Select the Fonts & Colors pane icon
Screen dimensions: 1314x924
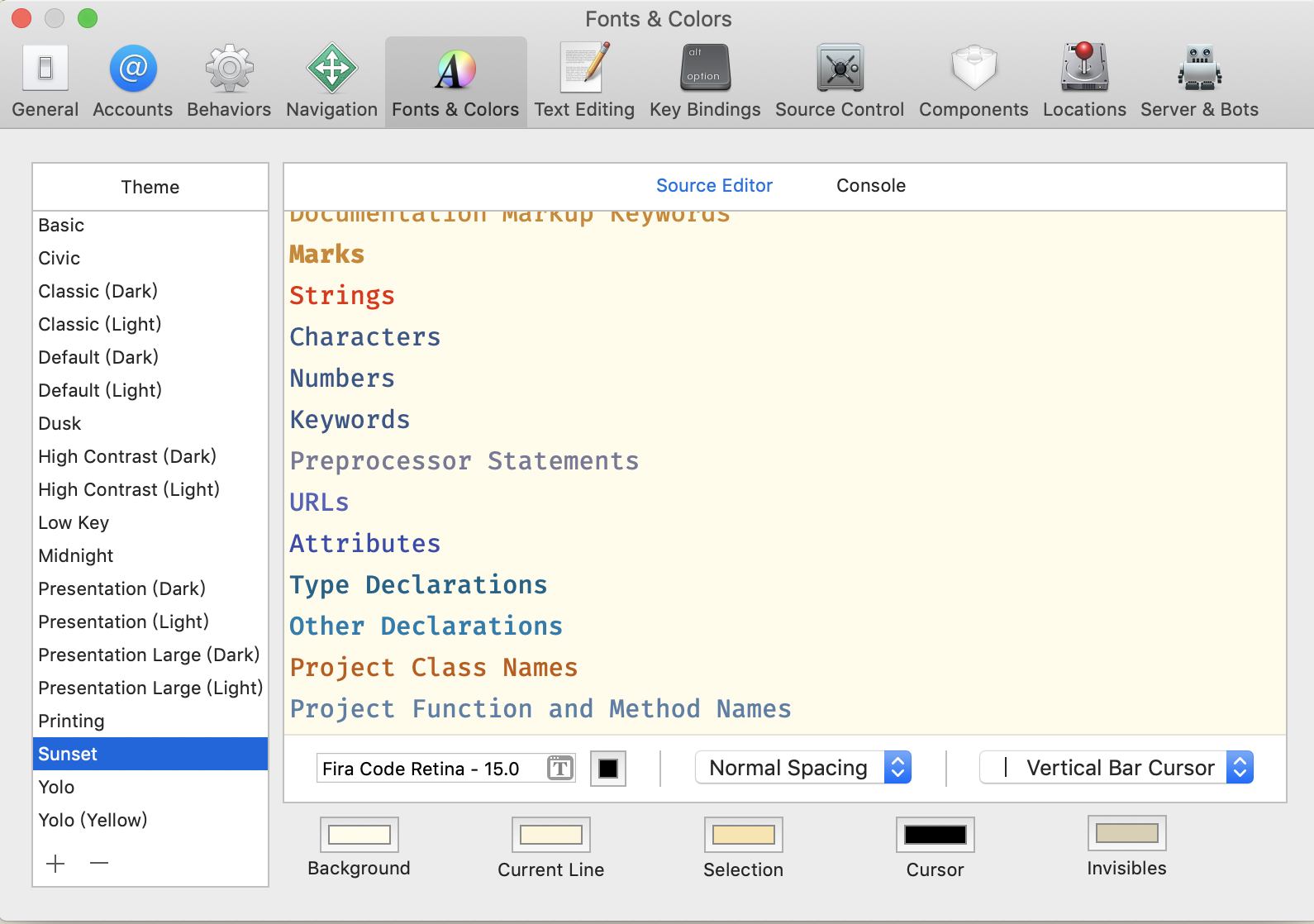[x=455, y=82]
